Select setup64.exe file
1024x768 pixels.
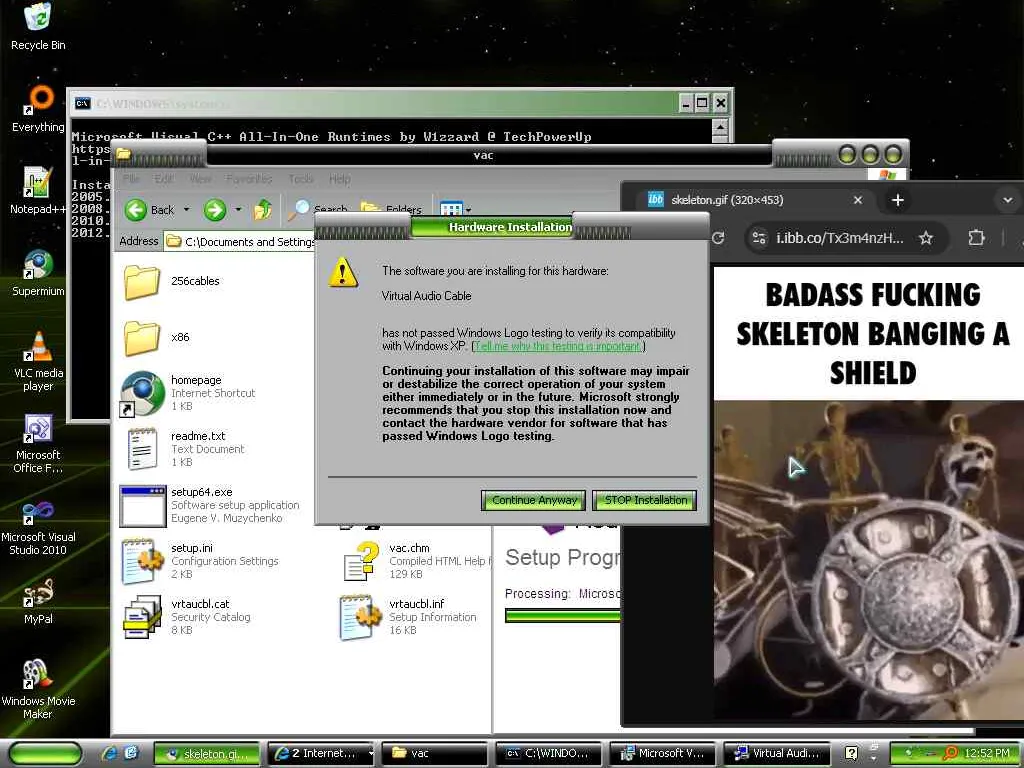pos(210,505)
